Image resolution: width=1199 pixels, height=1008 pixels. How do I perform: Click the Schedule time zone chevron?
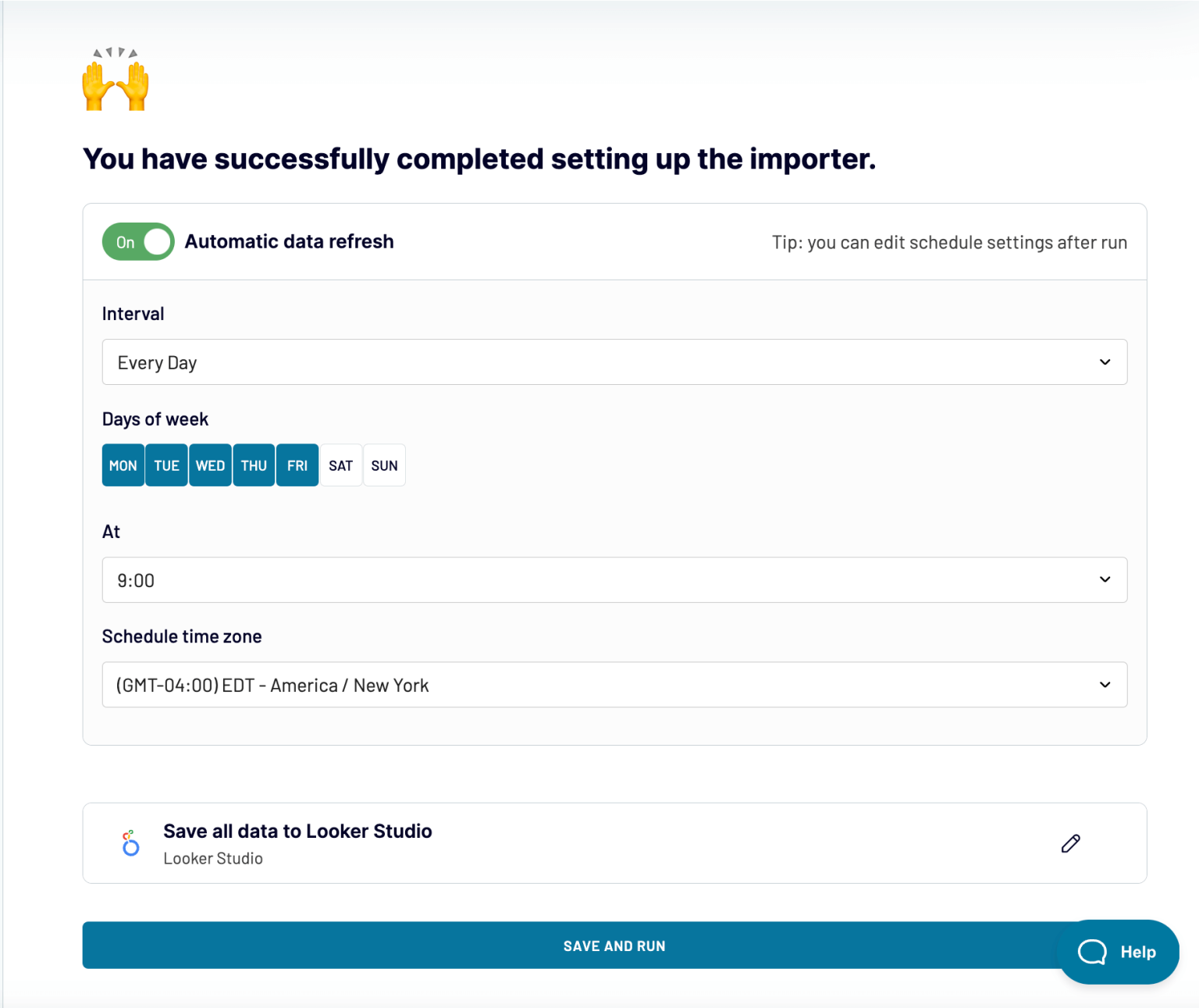(1105, 685)
